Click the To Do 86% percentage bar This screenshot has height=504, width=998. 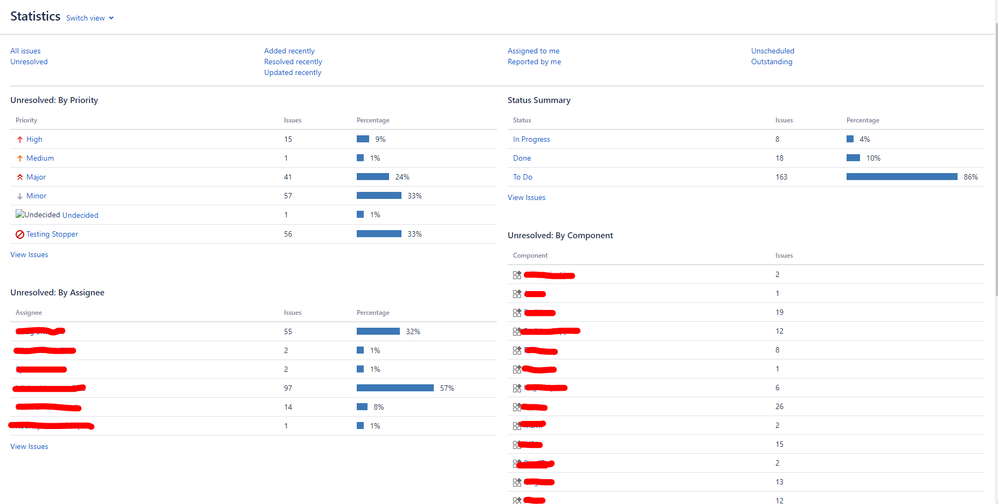tap(902, 177)
